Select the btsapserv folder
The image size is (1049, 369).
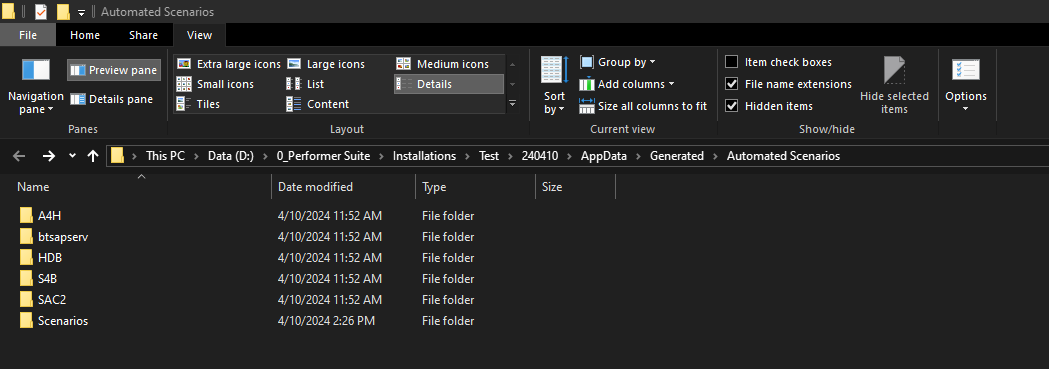point(63,237)
